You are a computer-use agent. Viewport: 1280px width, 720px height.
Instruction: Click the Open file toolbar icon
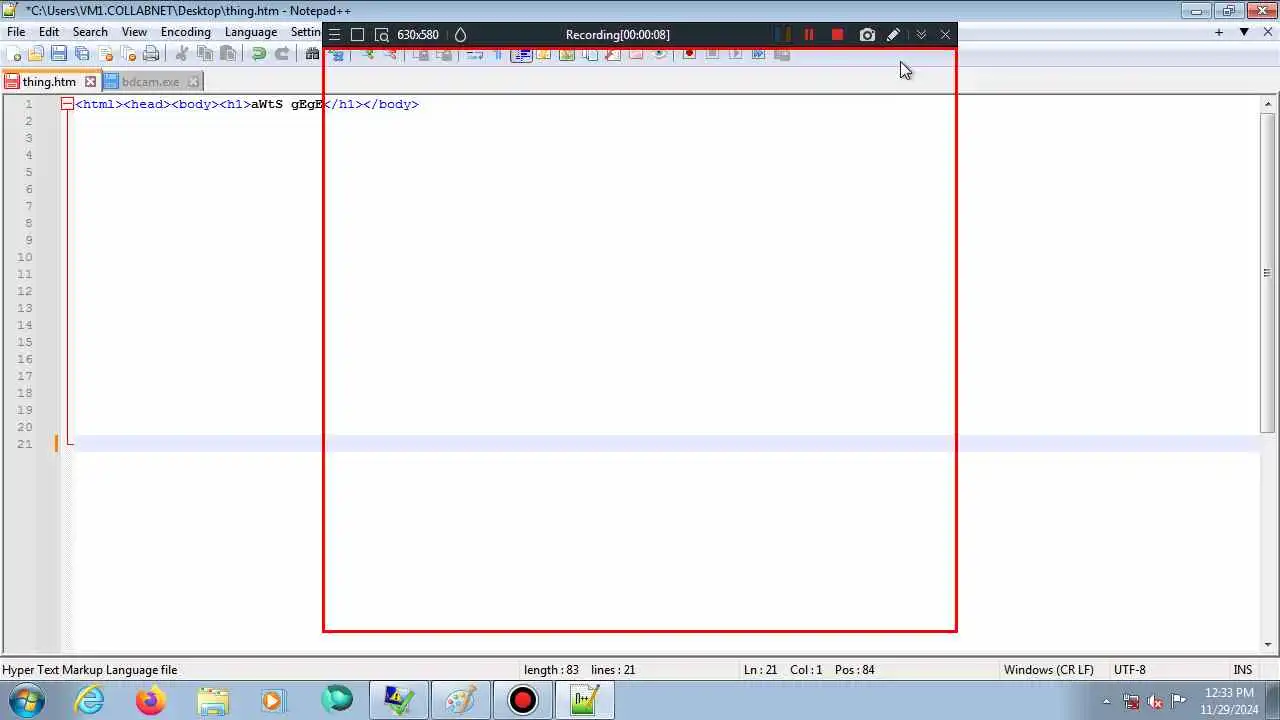pyautogui.click(x=36, y=54)
